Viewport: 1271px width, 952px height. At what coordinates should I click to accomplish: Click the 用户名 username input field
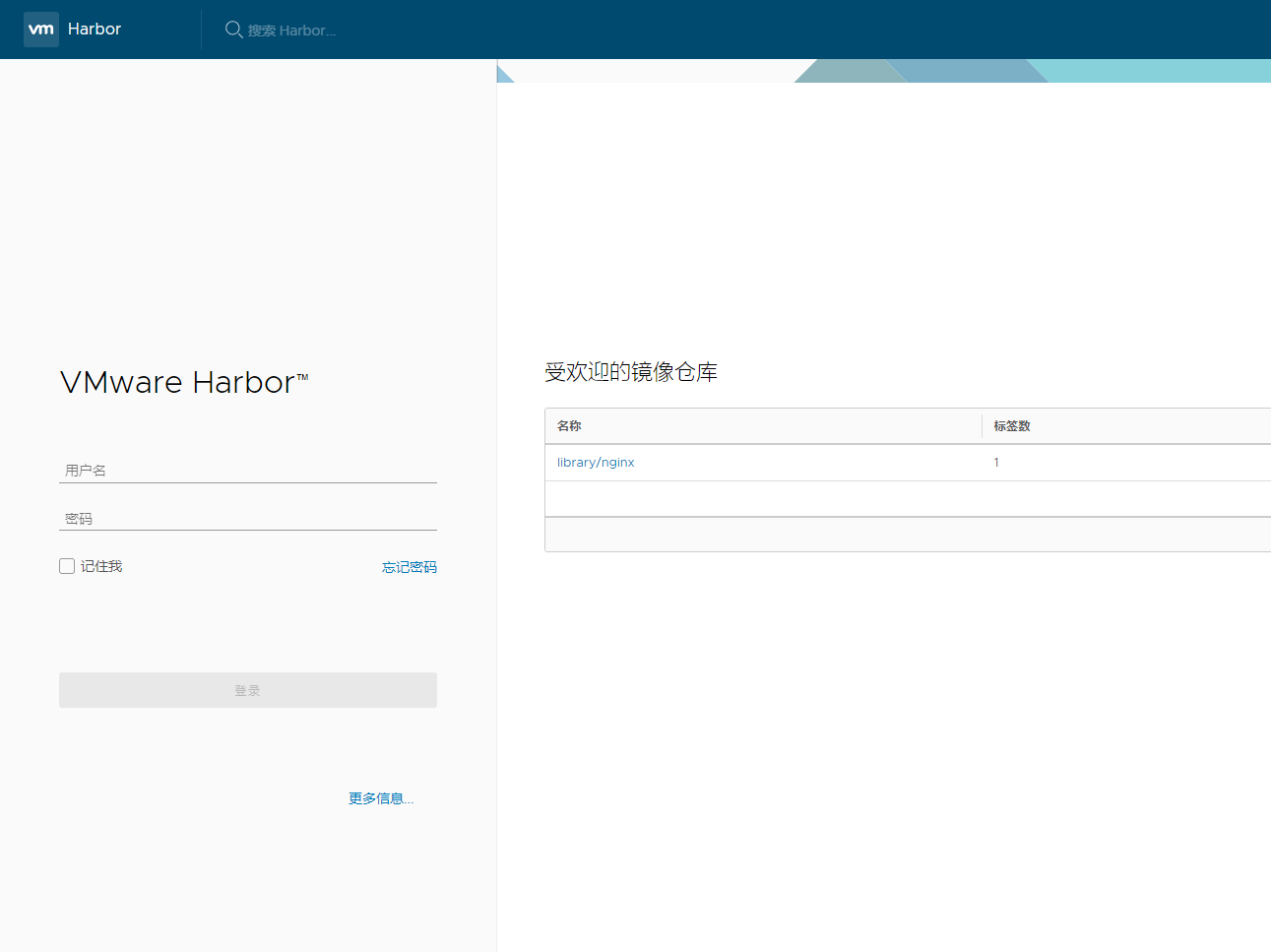(x=248, y=471)
